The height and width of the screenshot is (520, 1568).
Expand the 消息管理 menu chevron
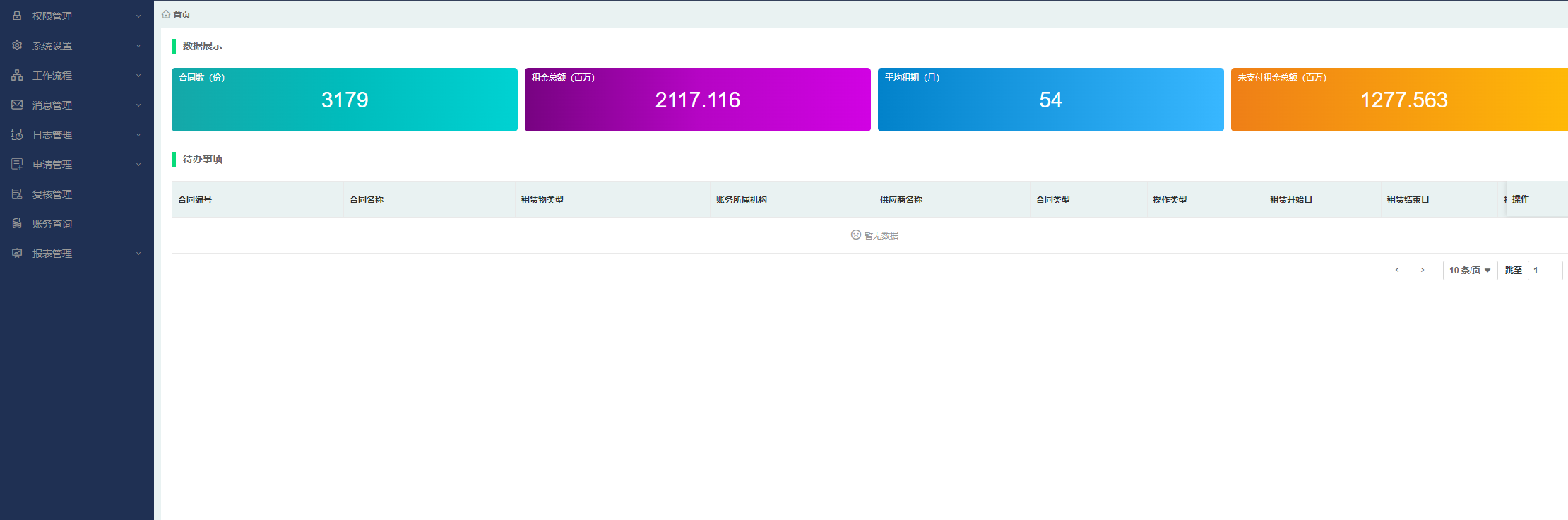click(x=138, y=105)
